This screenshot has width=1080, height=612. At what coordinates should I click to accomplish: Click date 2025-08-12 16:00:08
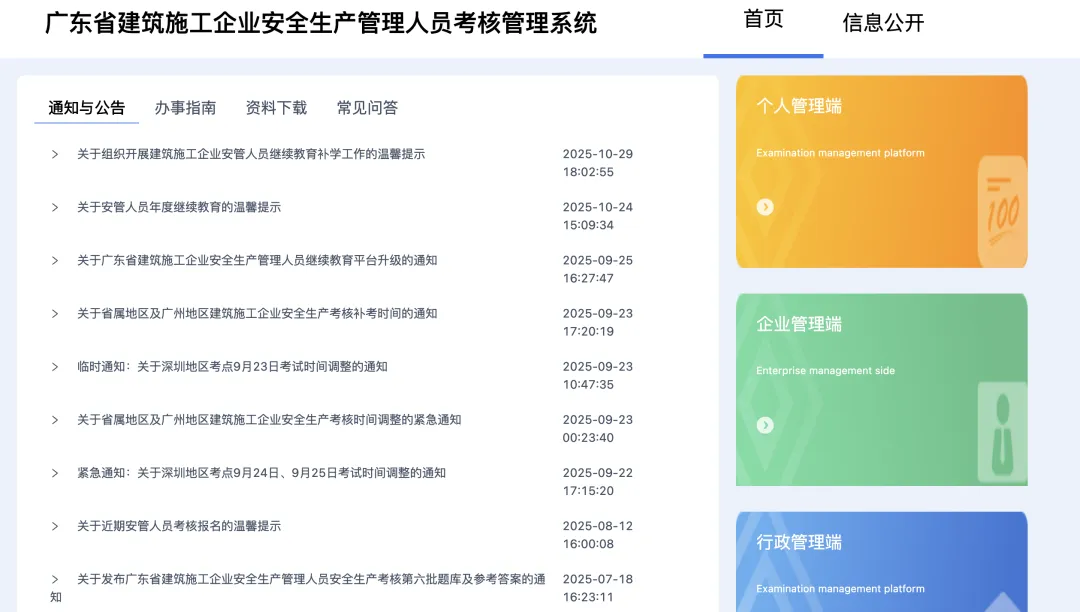(598, 535)
